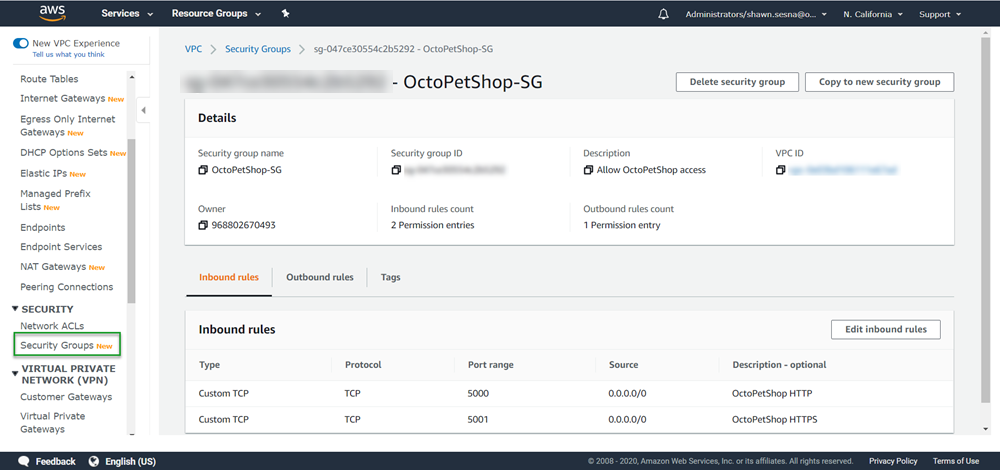
Task: Click the OctoPetShop HTTPS description cell
Action: click(x=775, y=420)
